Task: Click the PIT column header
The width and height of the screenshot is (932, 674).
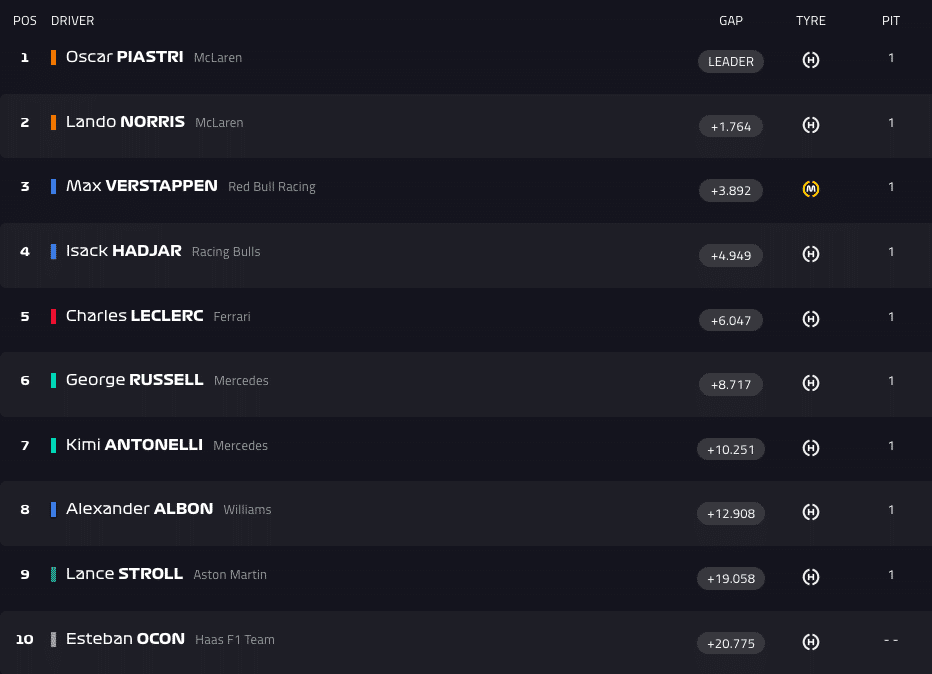Action: pos(891,21)
